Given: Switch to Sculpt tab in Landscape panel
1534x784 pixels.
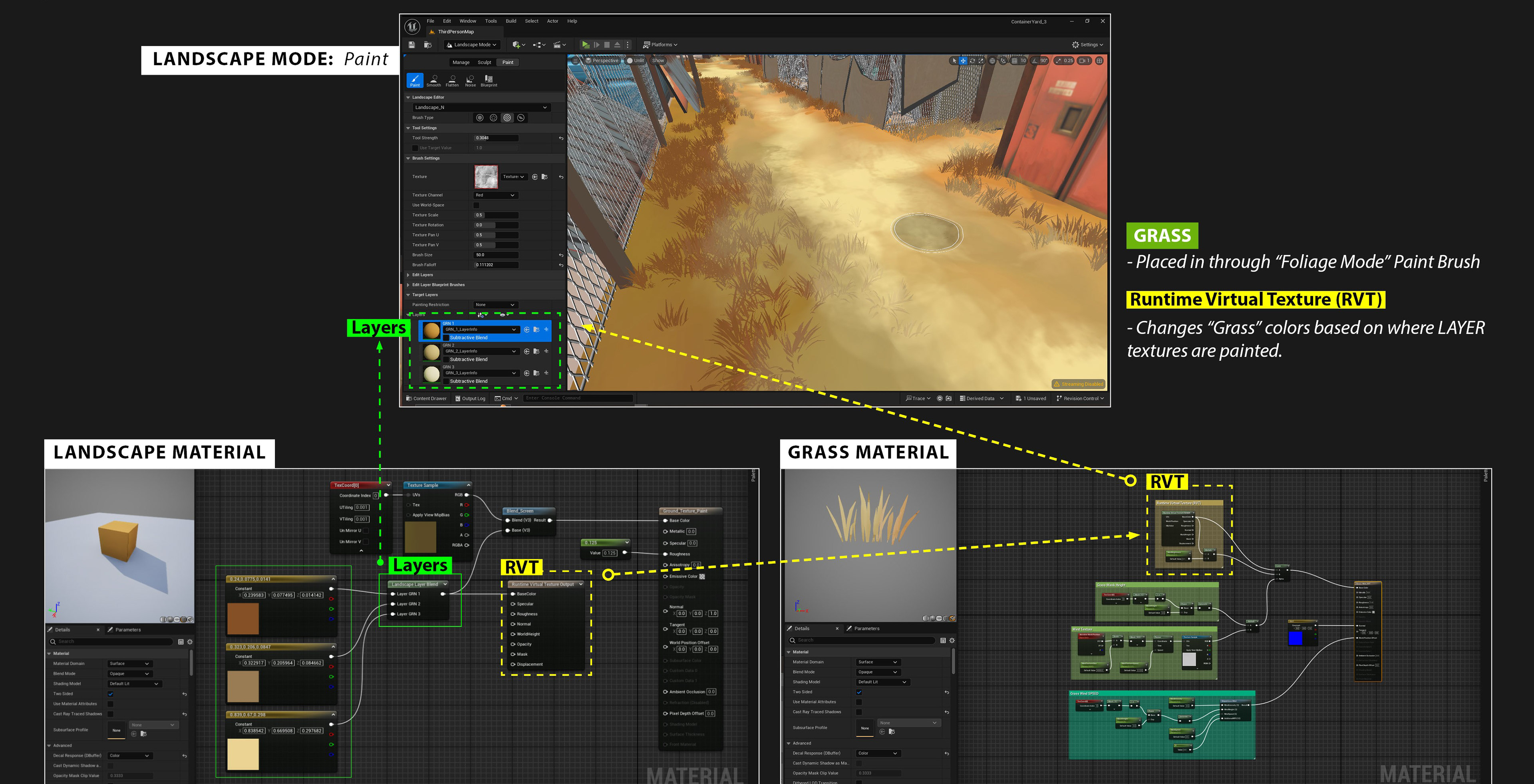Looking at the screenshot, I should click(x=485, y=63).
